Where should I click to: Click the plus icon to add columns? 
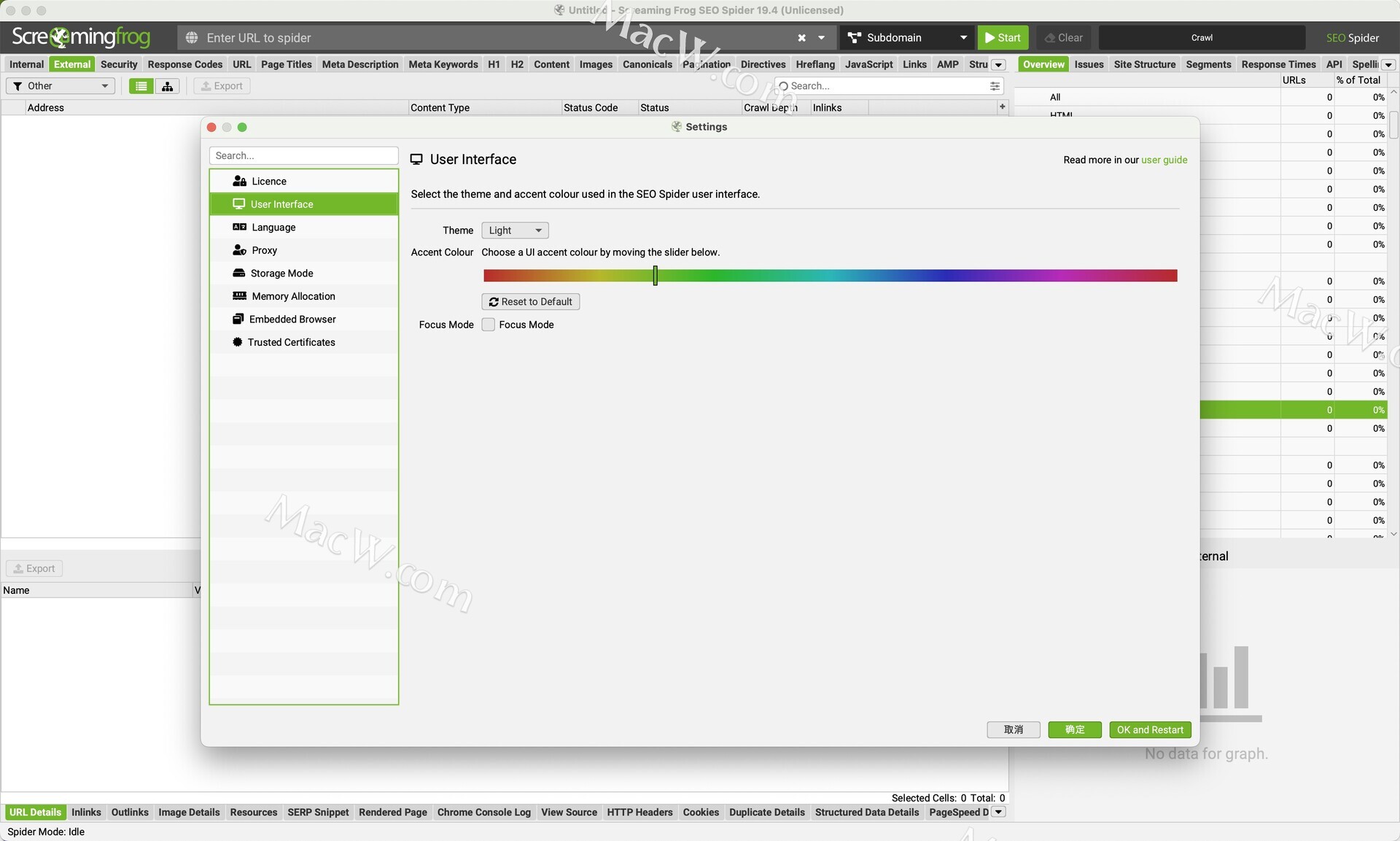click(x=1002, y=106)
